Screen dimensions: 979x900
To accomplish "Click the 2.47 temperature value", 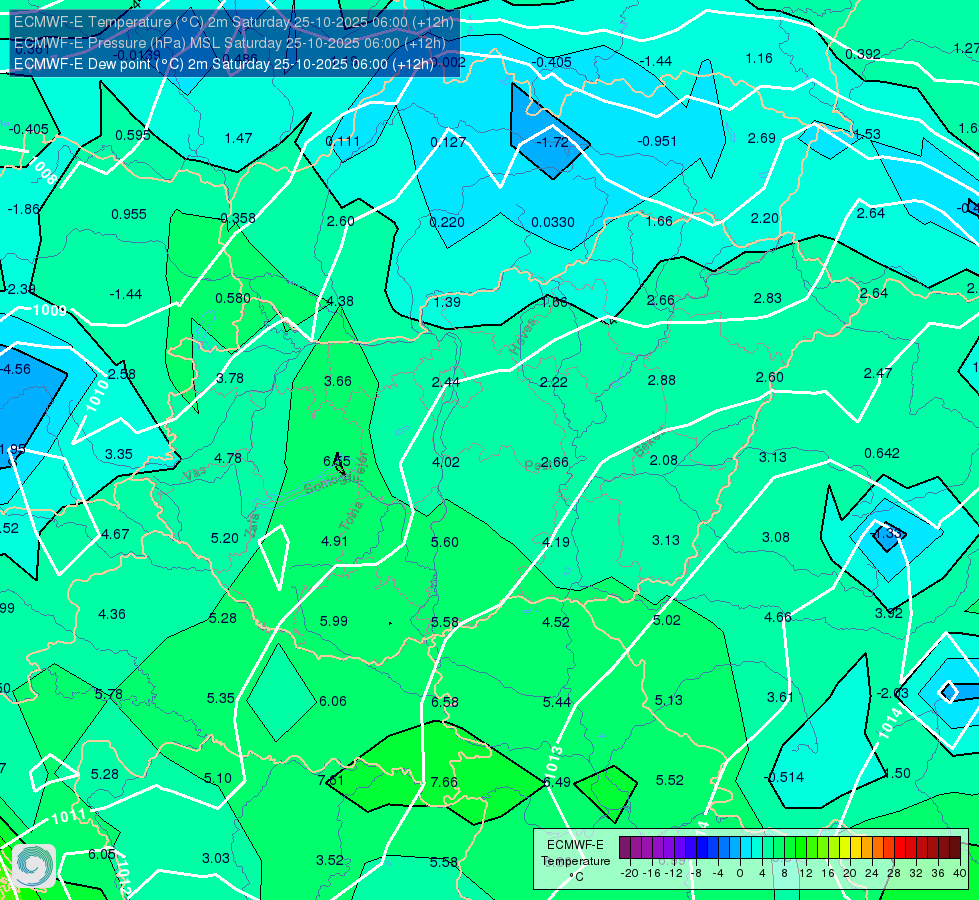I will (878, 373).
